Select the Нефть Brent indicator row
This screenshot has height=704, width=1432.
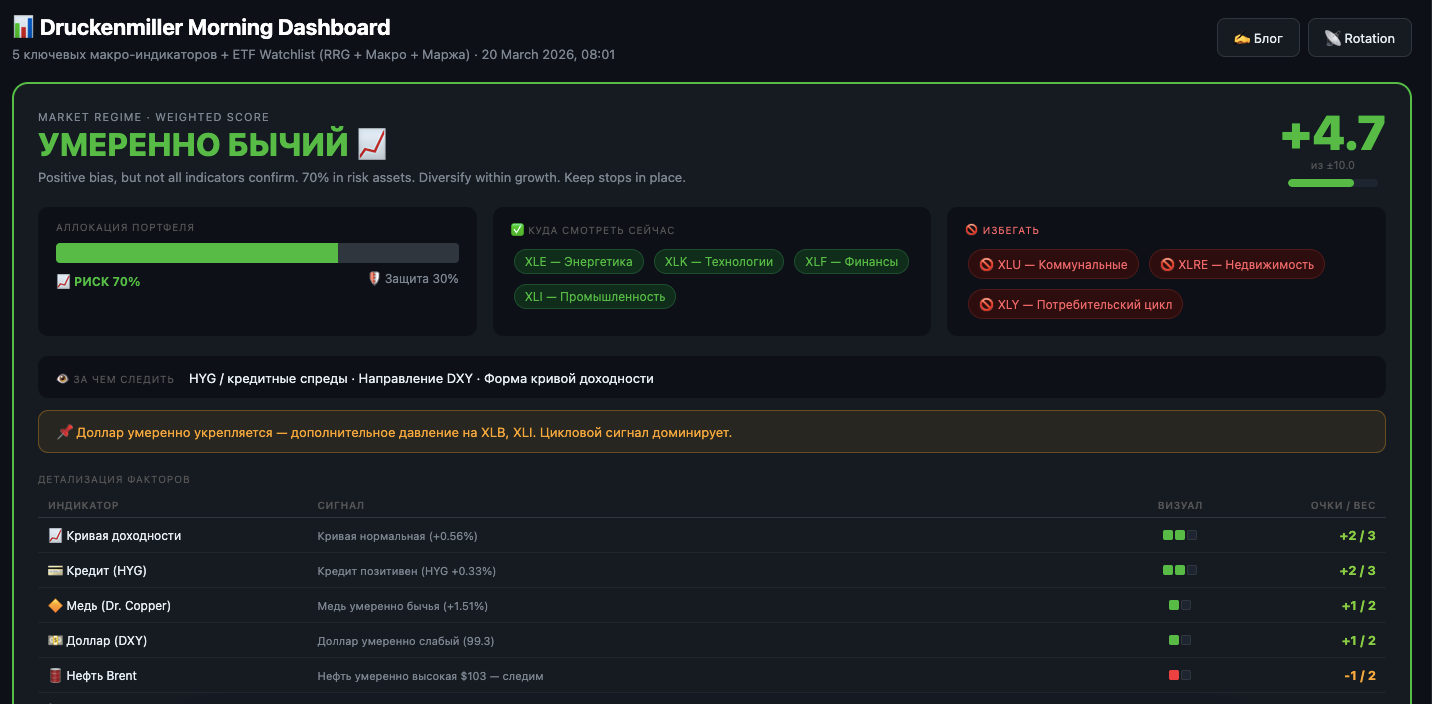point(712,676)
